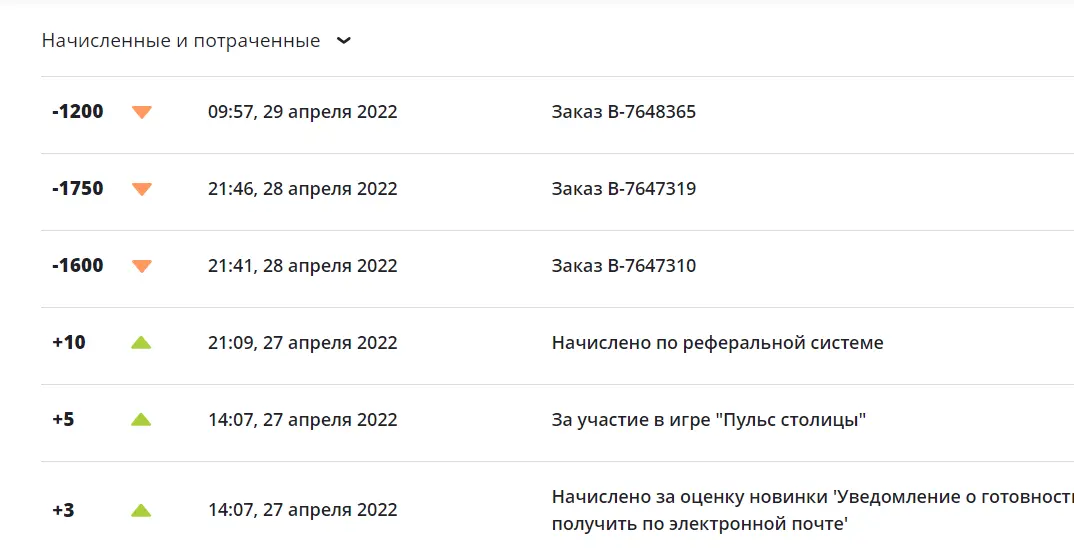Click the date 21:46, 28 апреля 2022
The image size is (1074, 560).
[x=303, y=188]
